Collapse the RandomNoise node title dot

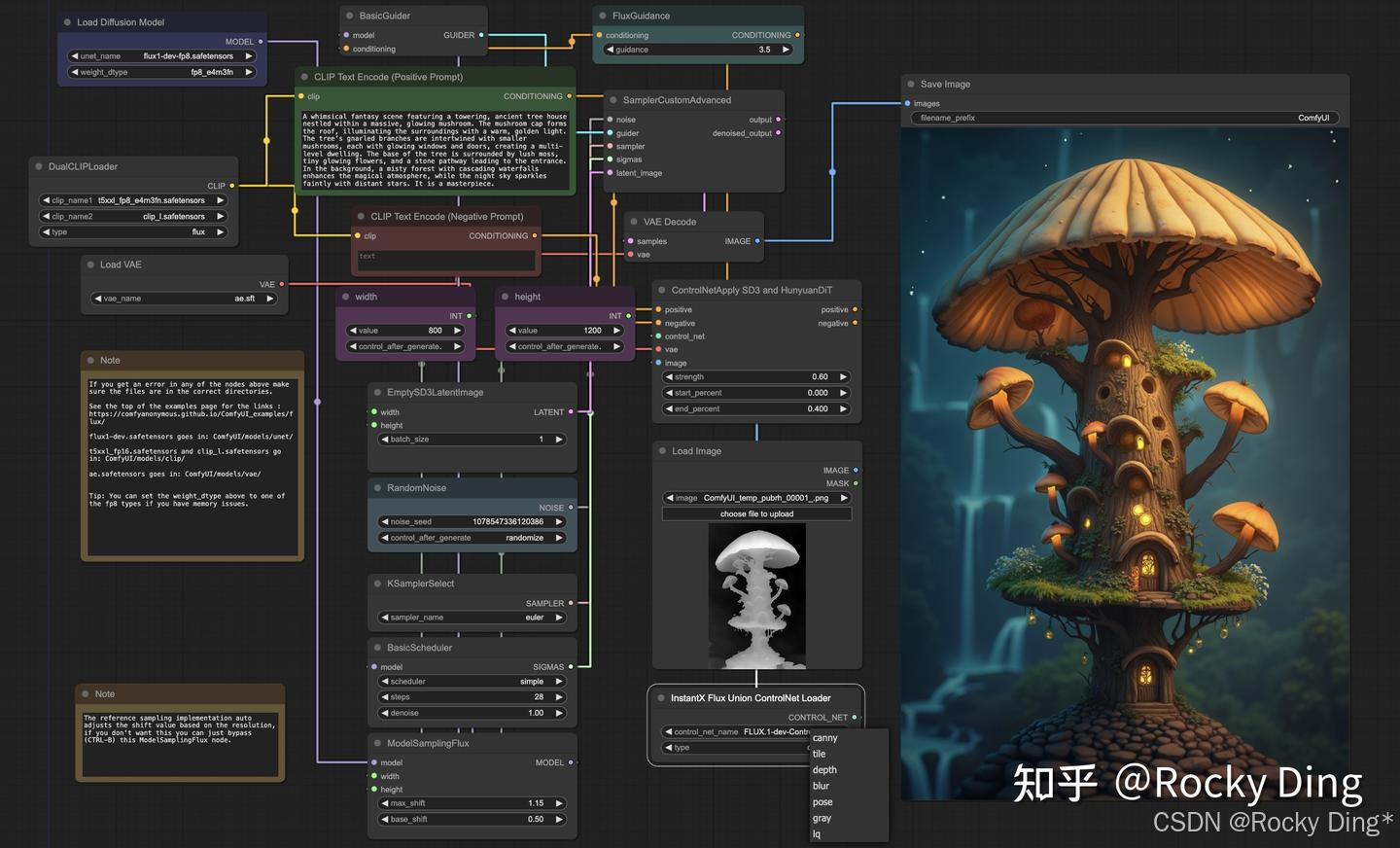(x=377, y=488)
